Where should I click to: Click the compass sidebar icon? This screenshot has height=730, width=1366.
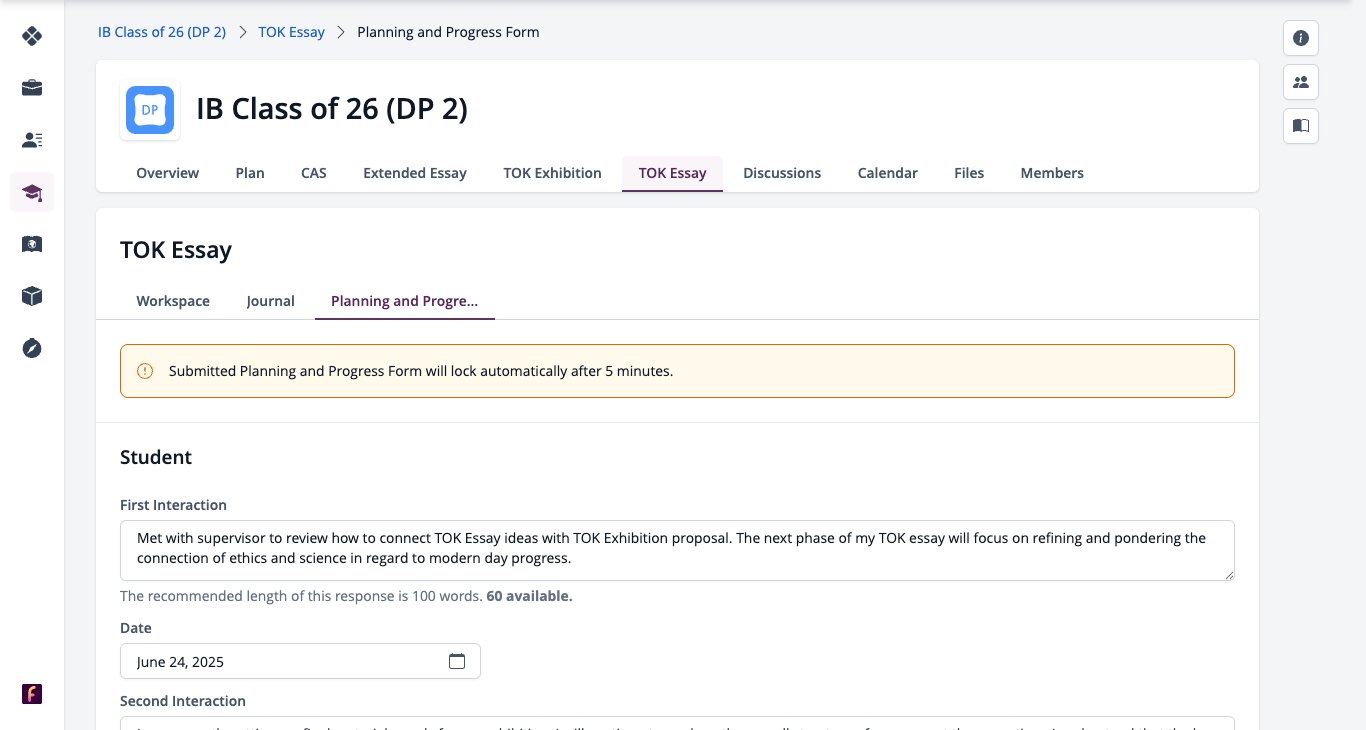(x=32, y=348)
